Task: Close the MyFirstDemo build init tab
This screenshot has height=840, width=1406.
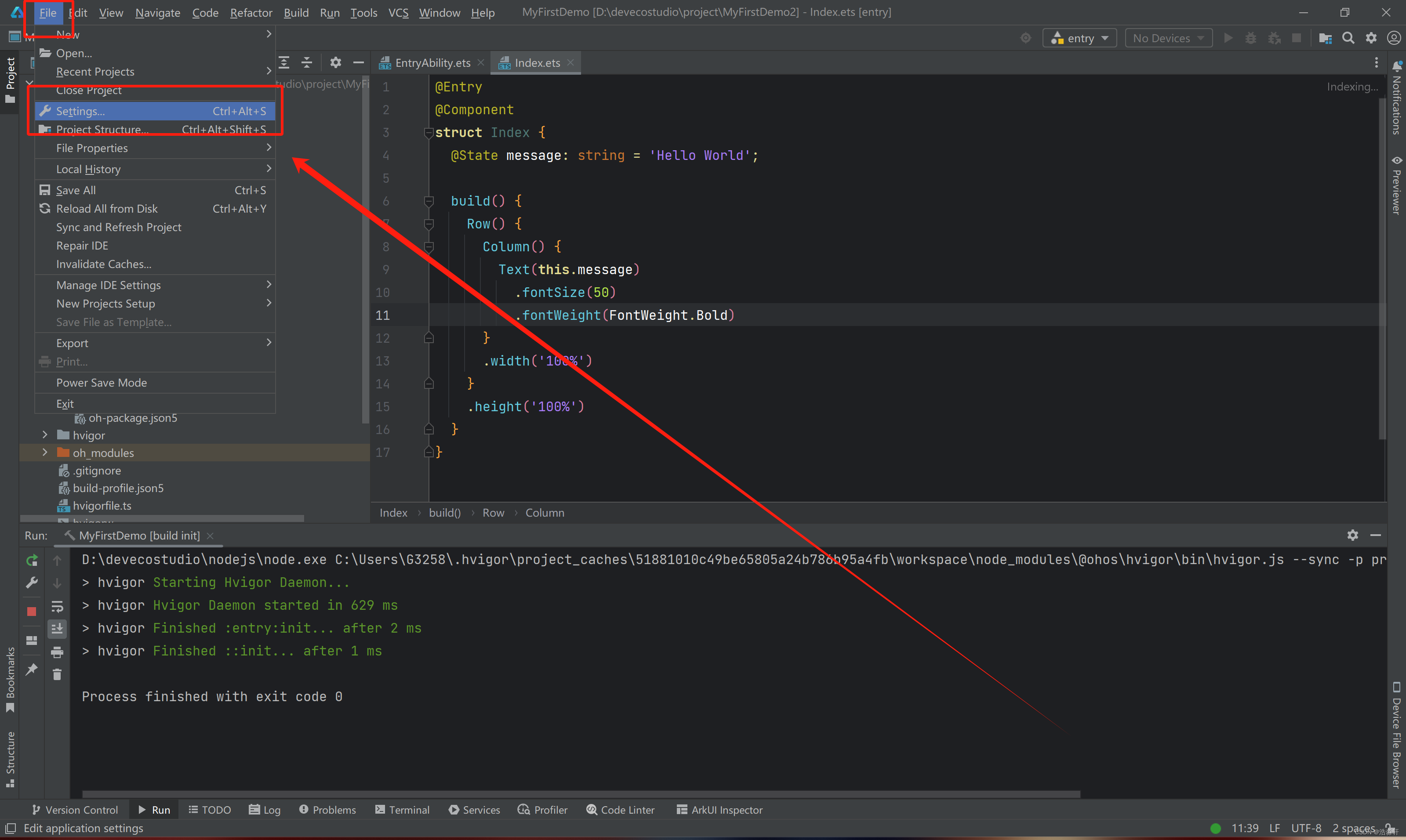Action: pos(210,536)
